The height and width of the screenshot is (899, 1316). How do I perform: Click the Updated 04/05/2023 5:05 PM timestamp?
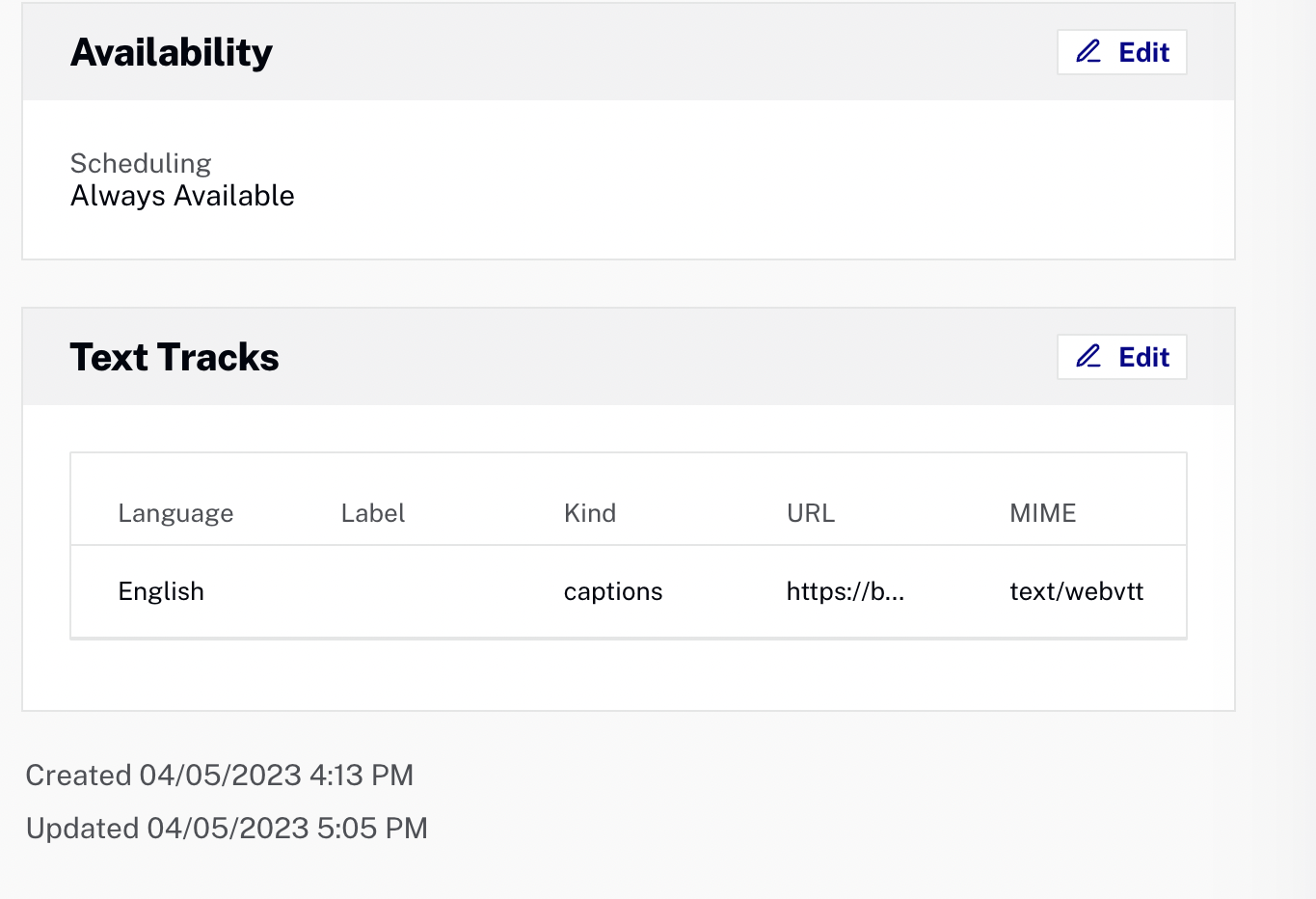click(x=227, y=829)
